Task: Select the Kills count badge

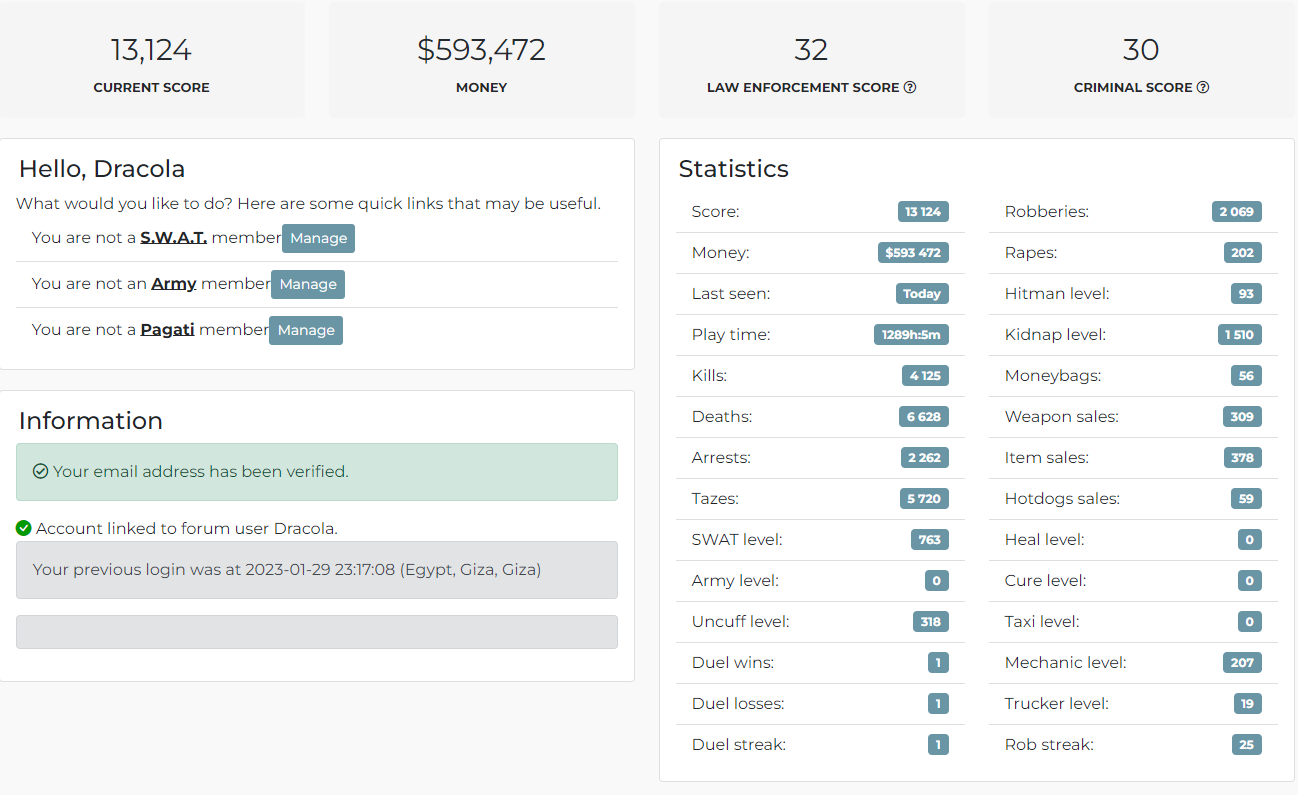Action: 925,376
